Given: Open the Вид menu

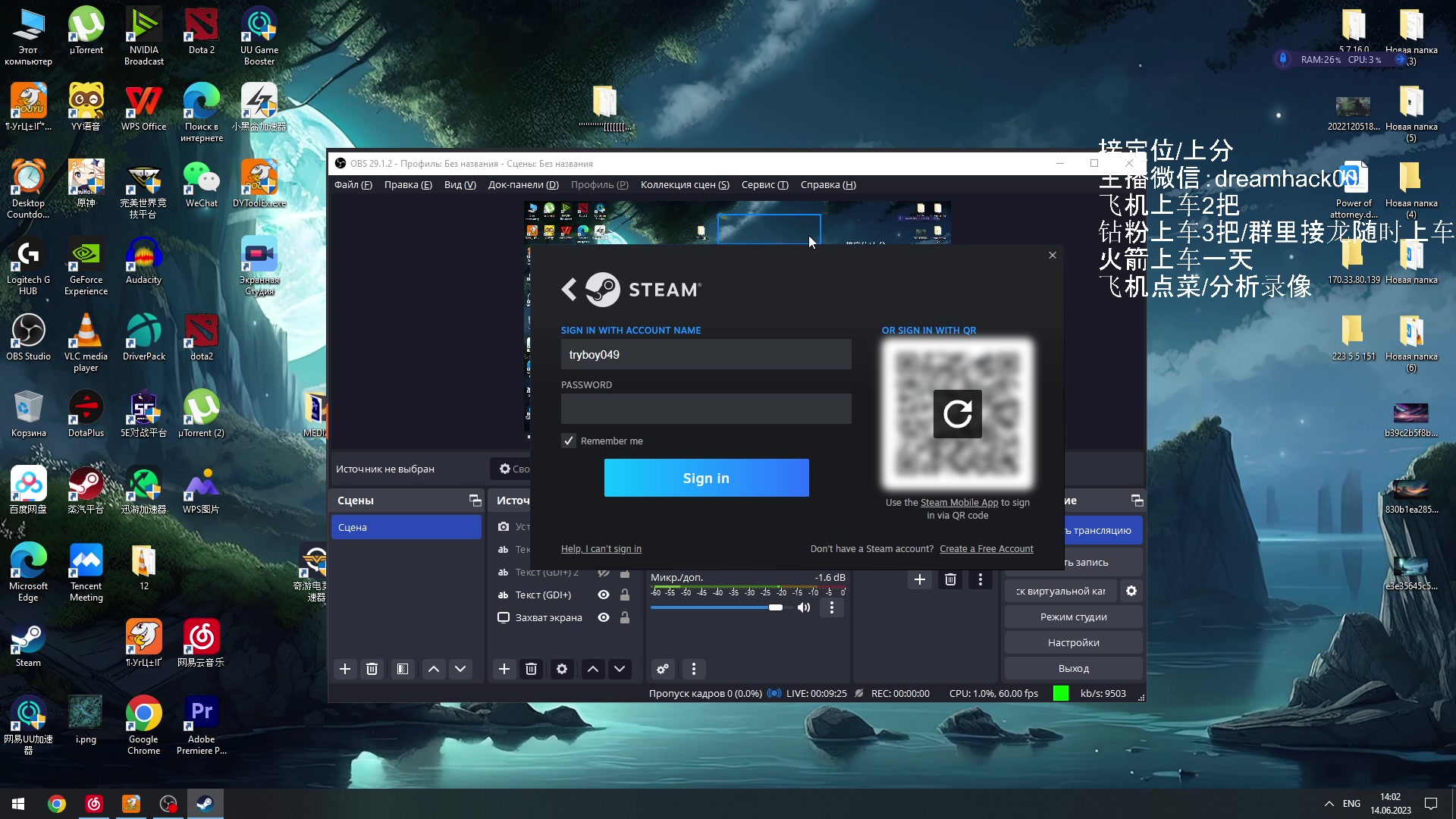Looking at the screenshot, I should [460, 185].
